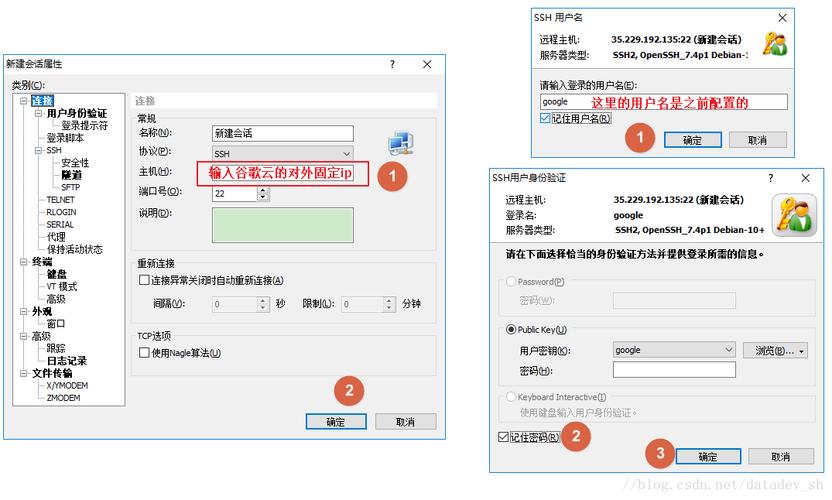This screenshot has width=832, height=500.
Task: Collapse the 文件传输 tree node
Action: [23, 373]
